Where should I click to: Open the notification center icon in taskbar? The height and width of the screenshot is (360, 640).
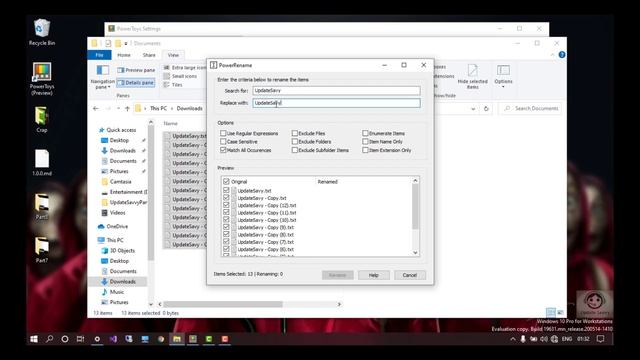[x=600, y=339]
